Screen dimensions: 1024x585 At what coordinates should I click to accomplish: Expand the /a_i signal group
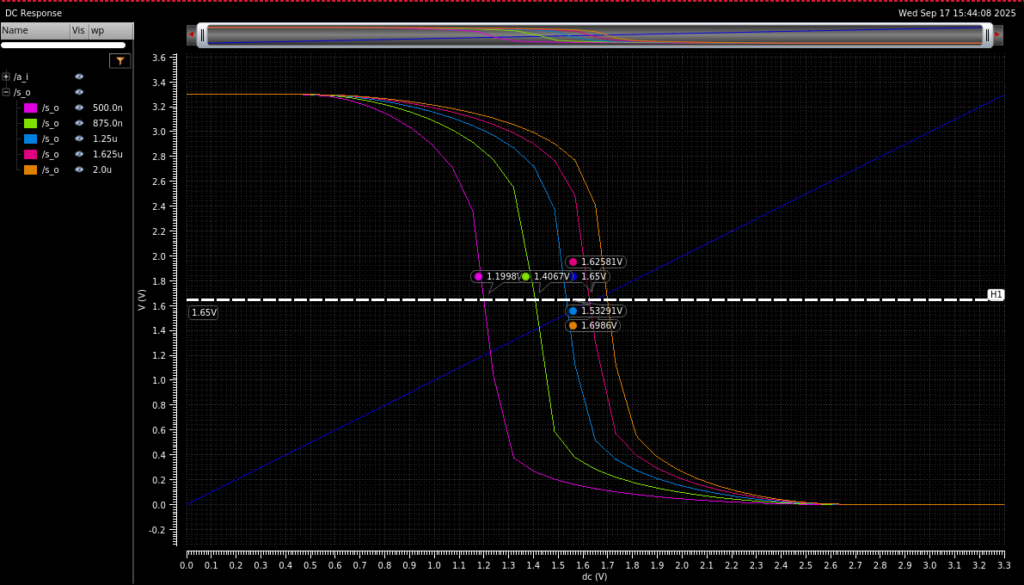point(6,77)
